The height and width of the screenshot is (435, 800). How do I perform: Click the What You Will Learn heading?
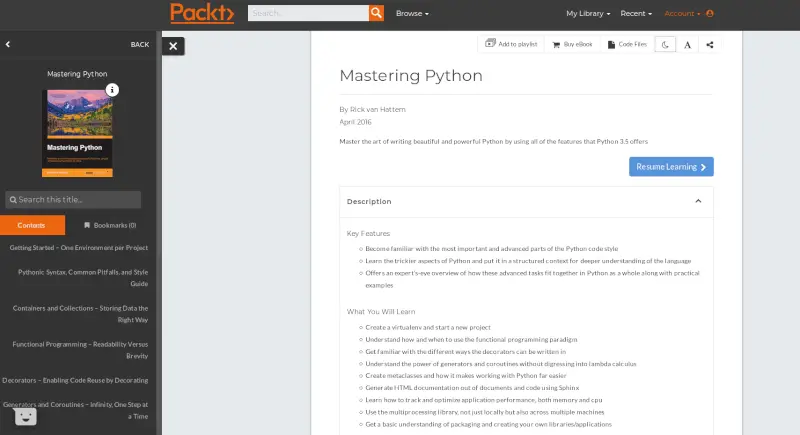pos(381,312)
